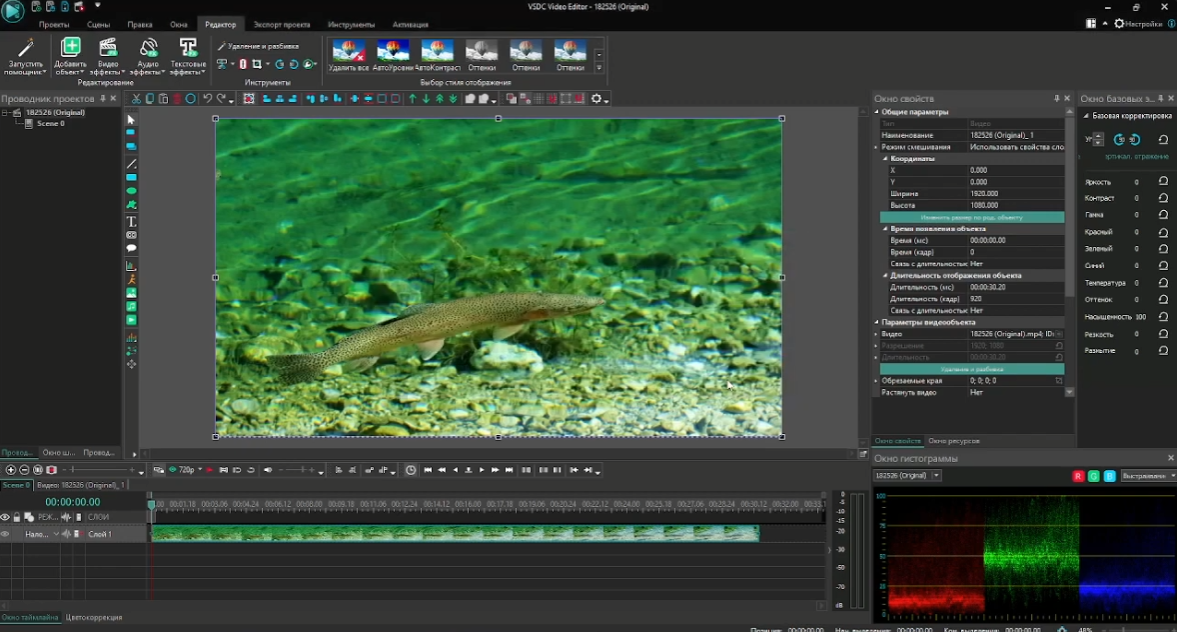The width and height of the screenshot is (1177, 632).
Task: Open the Редактор ribbon tab
Action: (220, 24)
